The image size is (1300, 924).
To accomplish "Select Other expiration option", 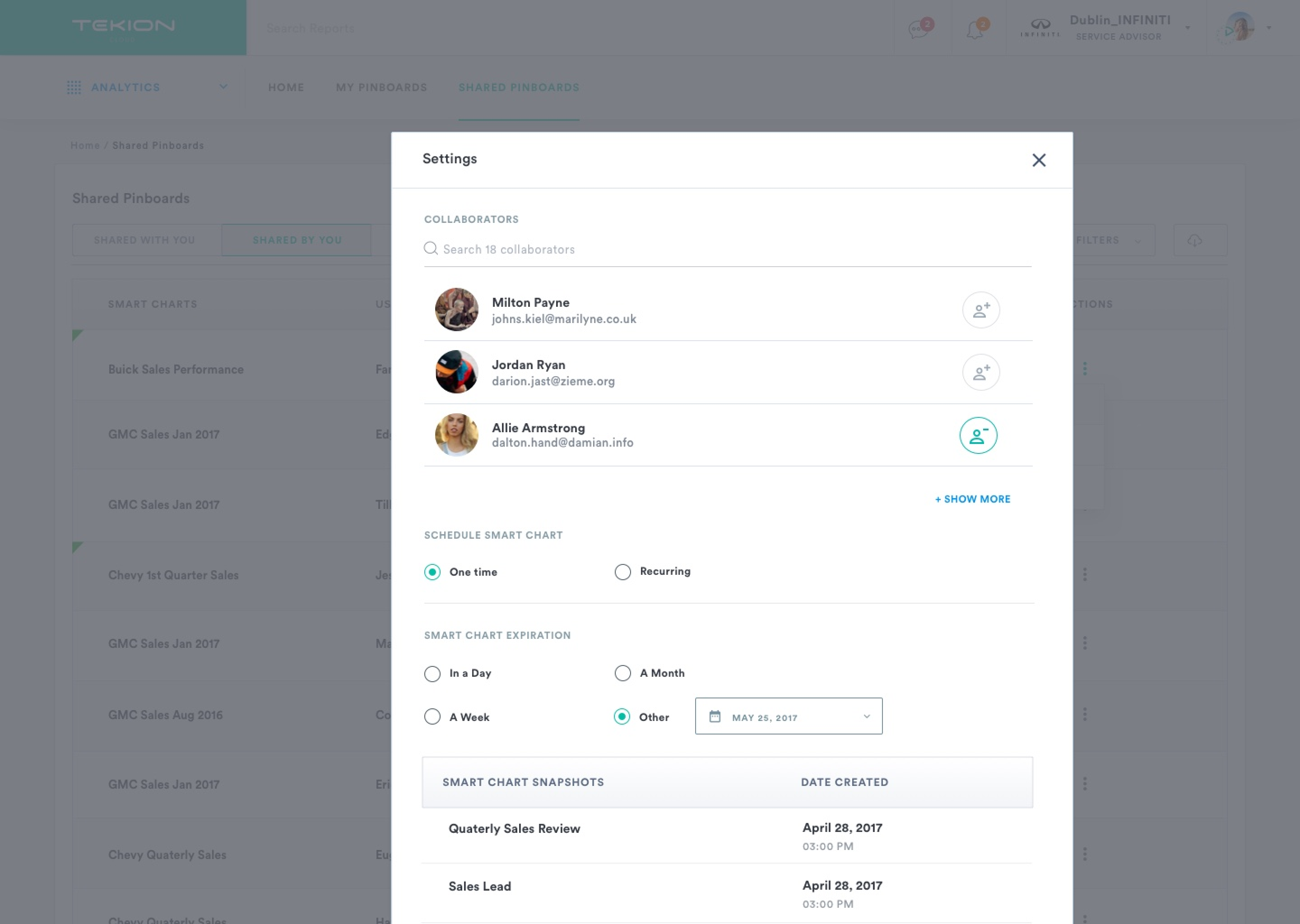I will point(622,716).
